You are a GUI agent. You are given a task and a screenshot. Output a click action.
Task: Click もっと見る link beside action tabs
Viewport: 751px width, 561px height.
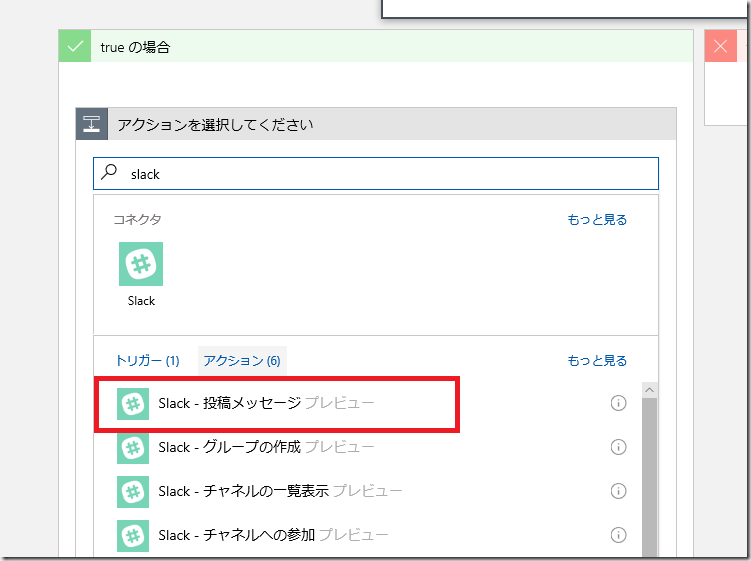pos(597,360)
